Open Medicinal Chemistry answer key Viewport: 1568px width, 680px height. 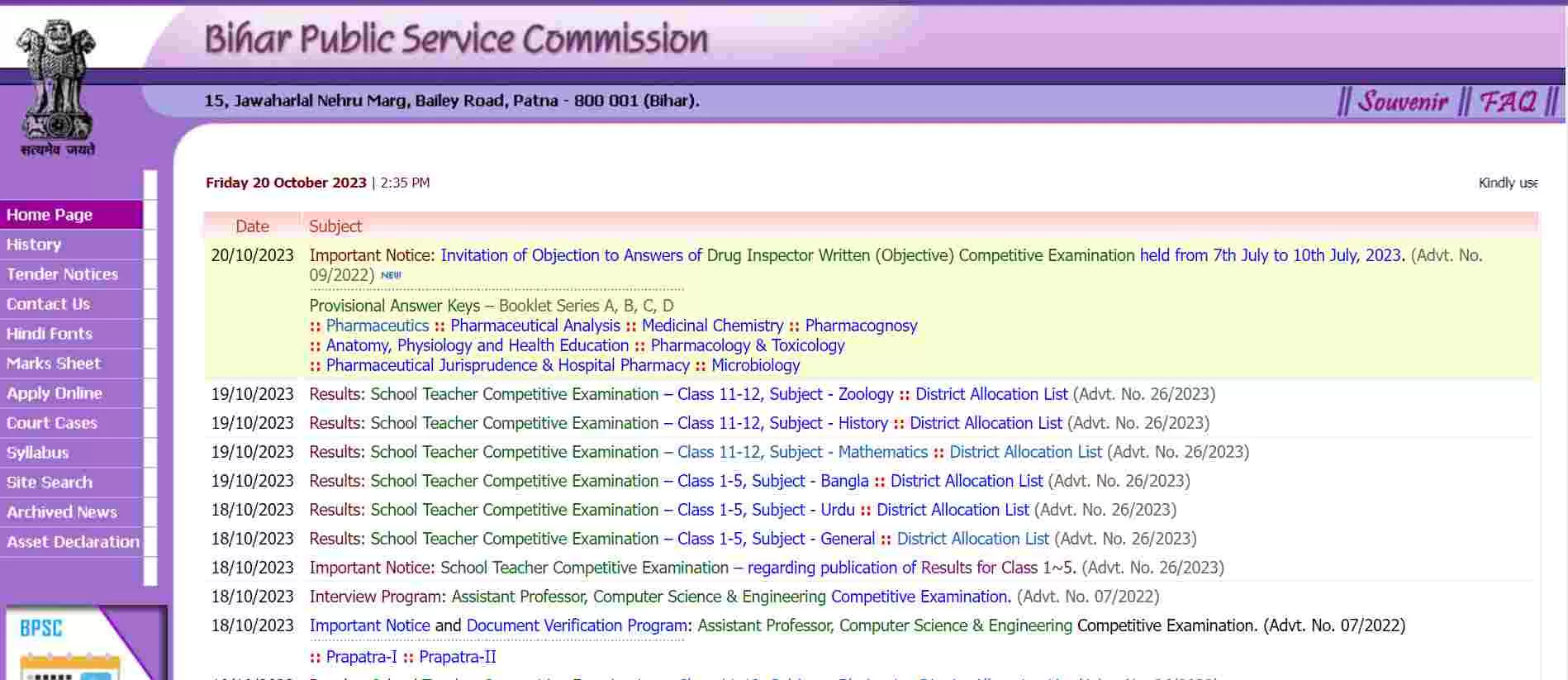(x=712, y=326)
